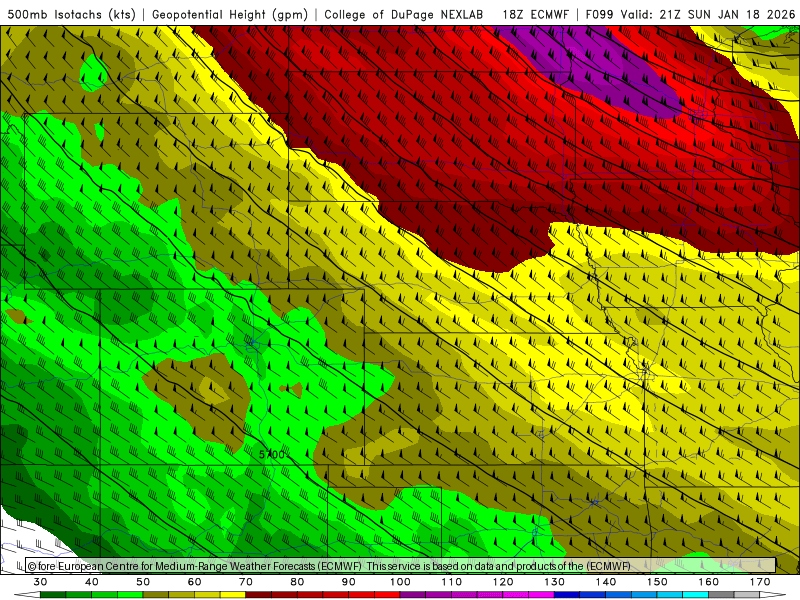Click the '60' color bar label
The width and height of the screenshot is (800, 600).
(x=194, y=582)
